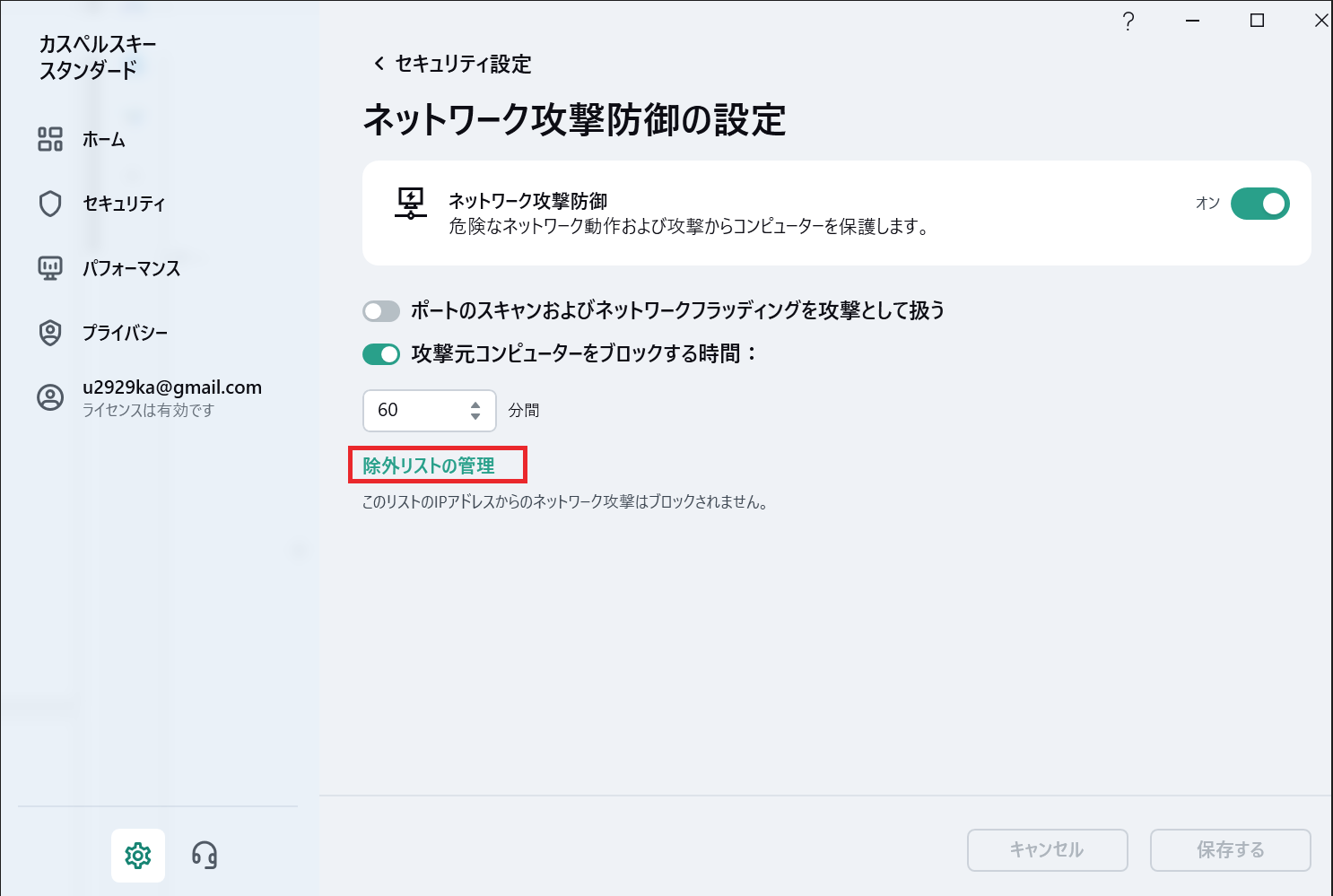The width and height of the screenshot is (1333, 896).
Task: Close the Kaspersky window
Action: coord(1321,21)
